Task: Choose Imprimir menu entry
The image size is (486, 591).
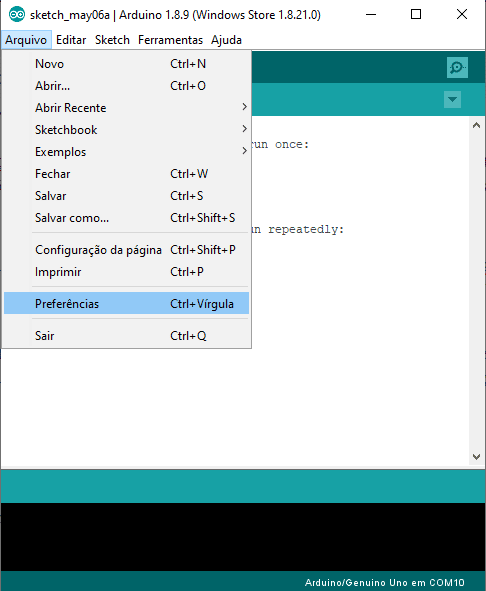Action: tap(126, 272)
